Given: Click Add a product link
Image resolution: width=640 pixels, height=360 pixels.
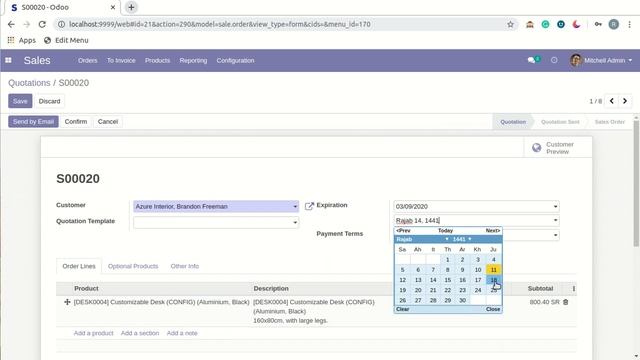Looking at the screenshot, I should (93, 333).
